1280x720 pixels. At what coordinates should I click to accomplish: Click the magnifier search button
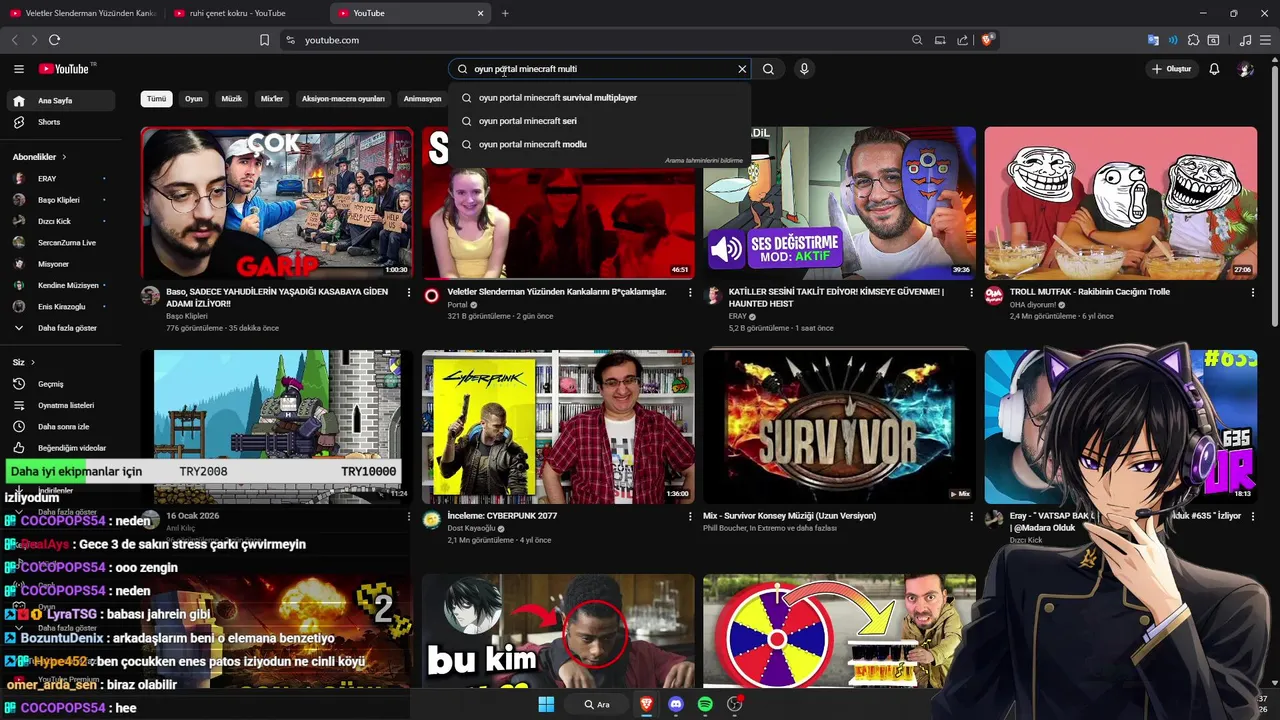[x=768, y=69]
